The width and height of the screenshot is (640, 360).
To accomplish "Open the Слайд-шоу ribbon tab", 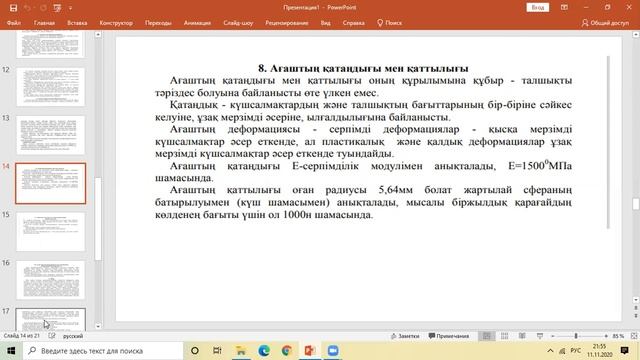I will coord(238,23).
